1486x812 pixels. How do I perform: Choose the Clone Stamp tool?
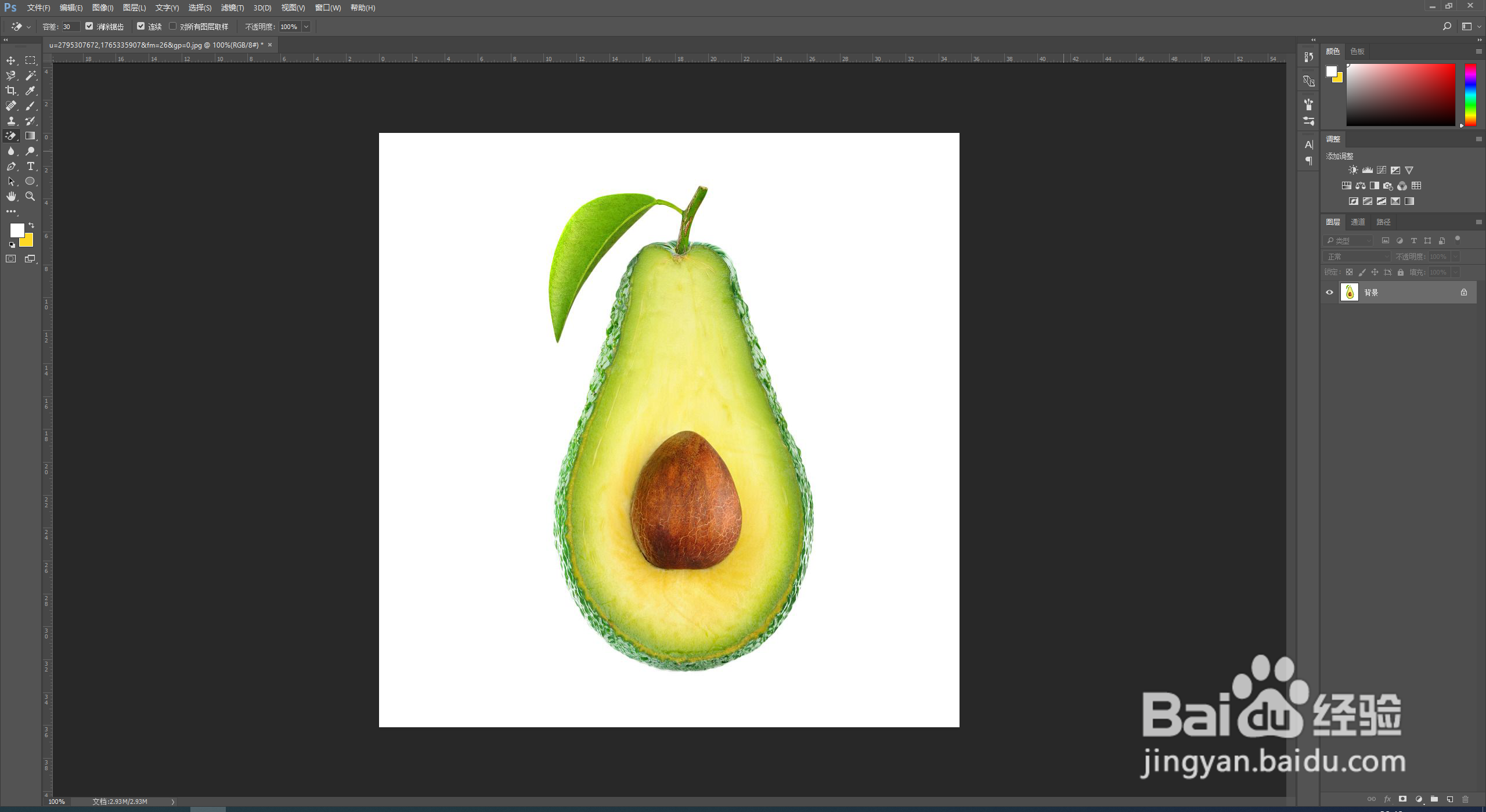[x=10, y=121]
